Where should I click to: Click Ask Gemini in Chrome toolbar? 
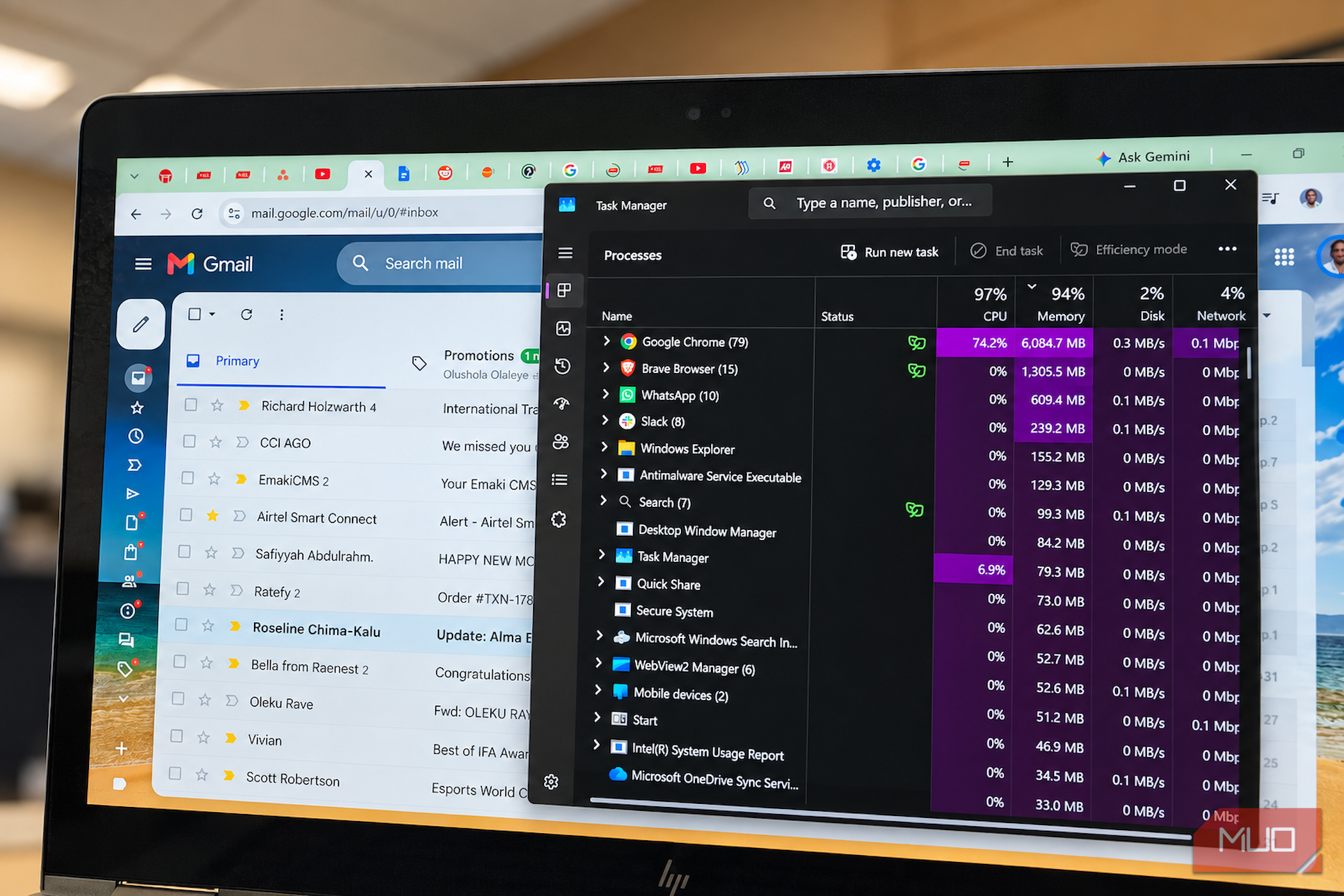[1143, 157]
